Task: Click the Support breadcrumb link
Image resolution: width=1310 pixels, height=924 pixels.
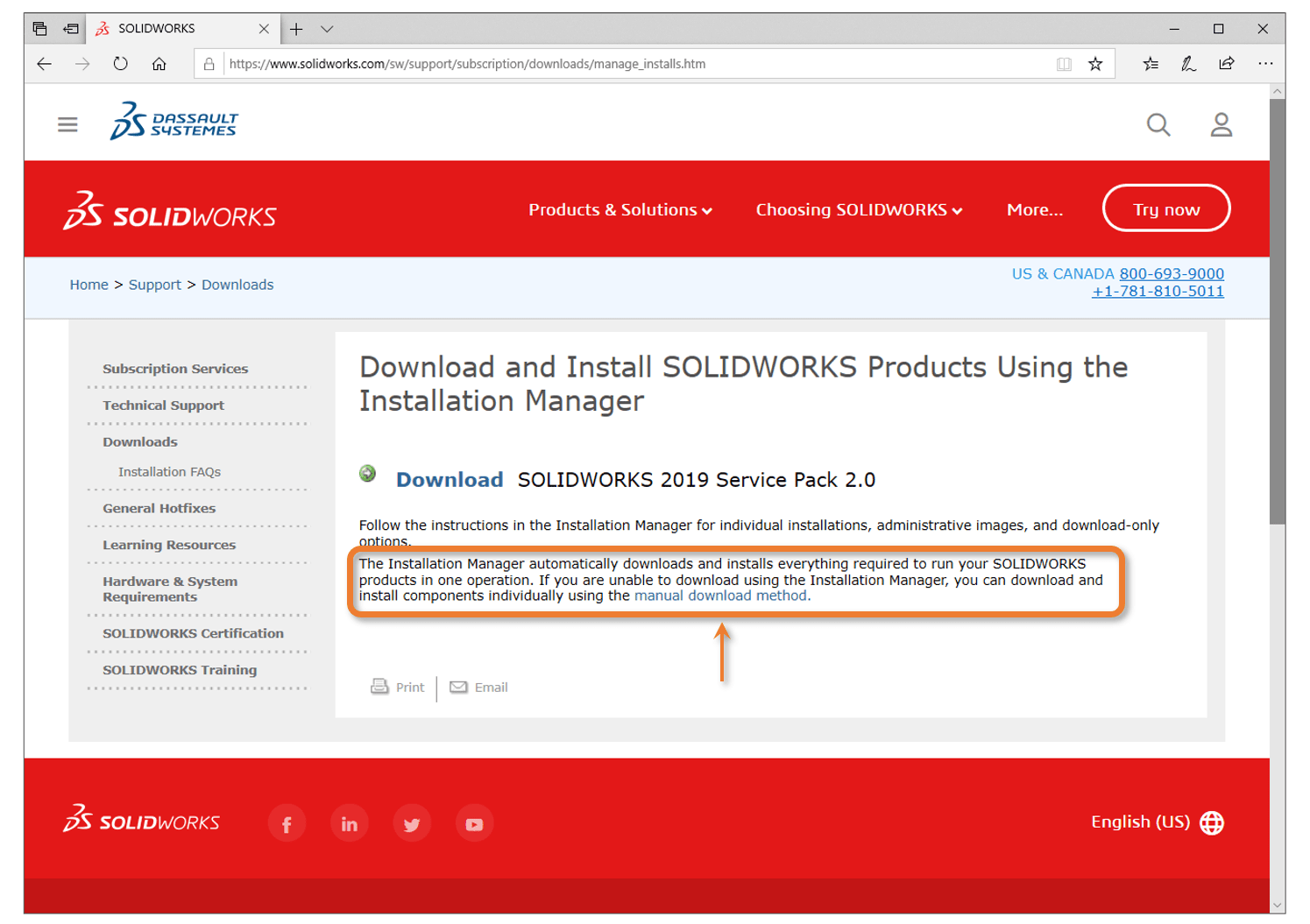Action: pyautogui.click(x=155, y=285)
